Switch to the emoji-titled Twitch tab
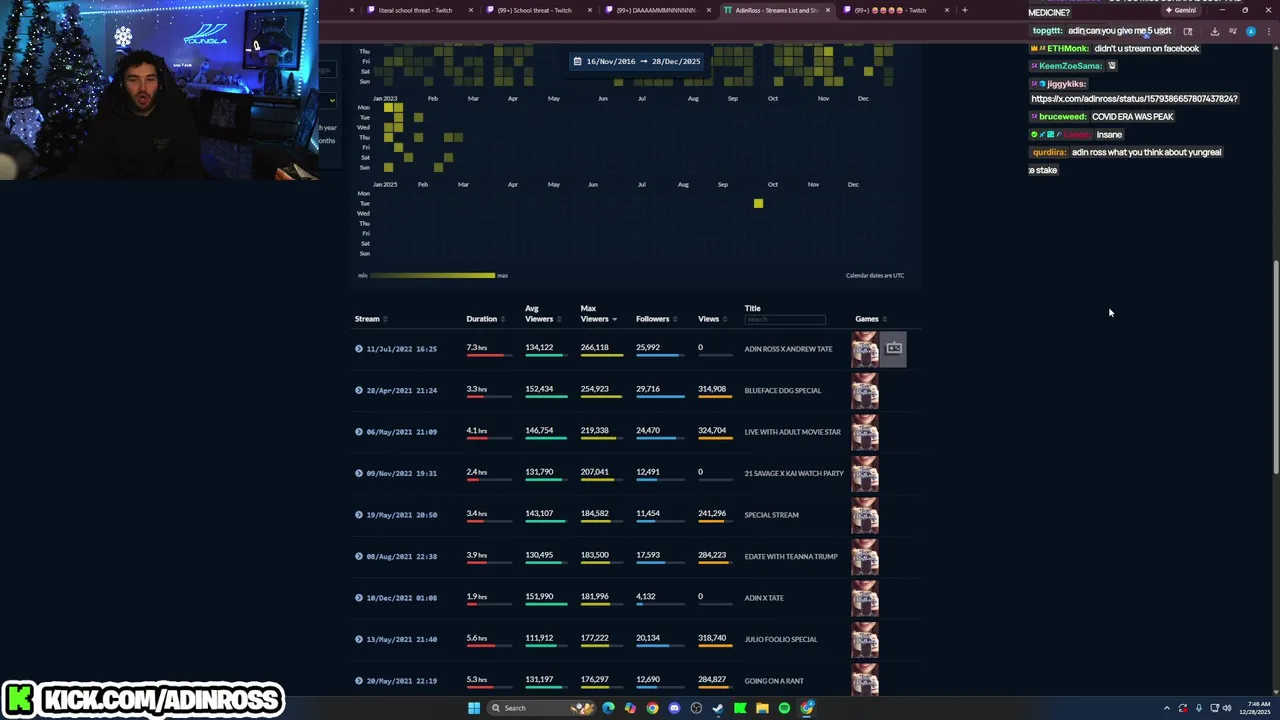Image resolution: width=1280 pixels, height=720 pixels. point(890,10)
